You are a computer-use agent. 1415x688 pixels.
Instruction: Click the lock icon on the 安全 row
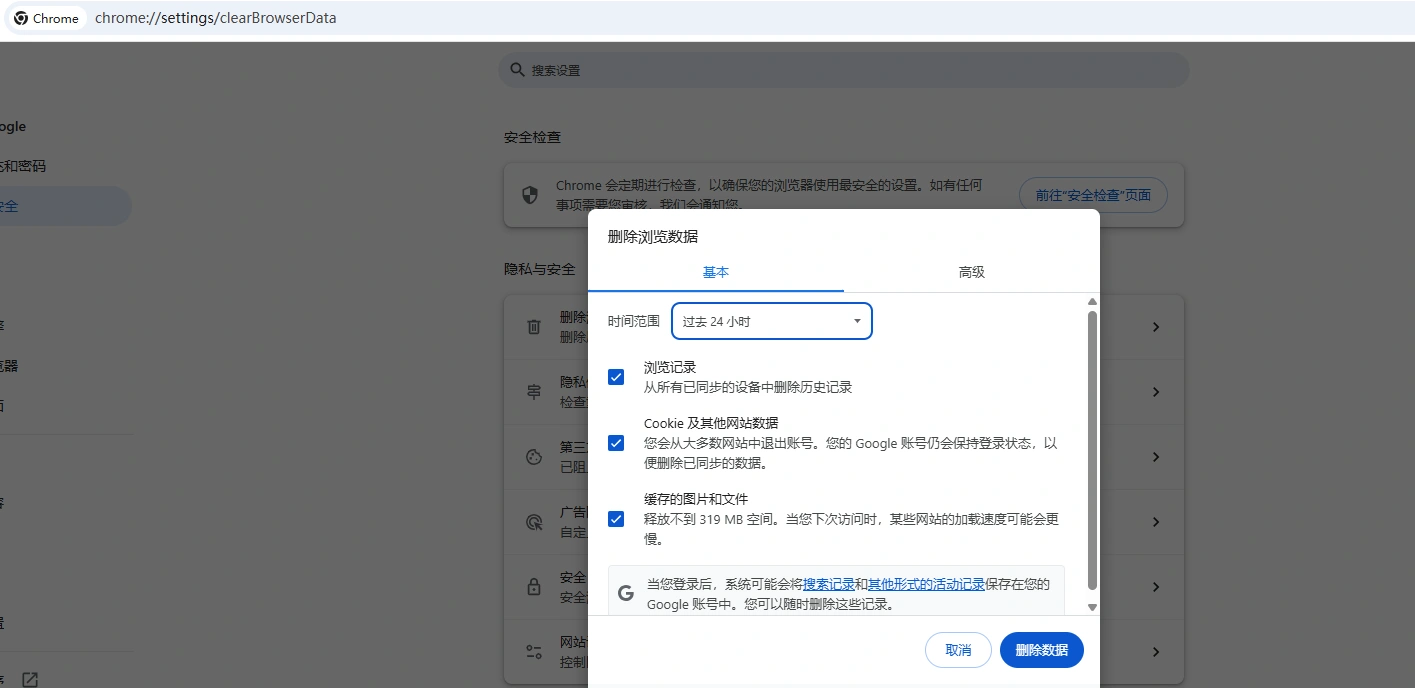pos(534,586)
